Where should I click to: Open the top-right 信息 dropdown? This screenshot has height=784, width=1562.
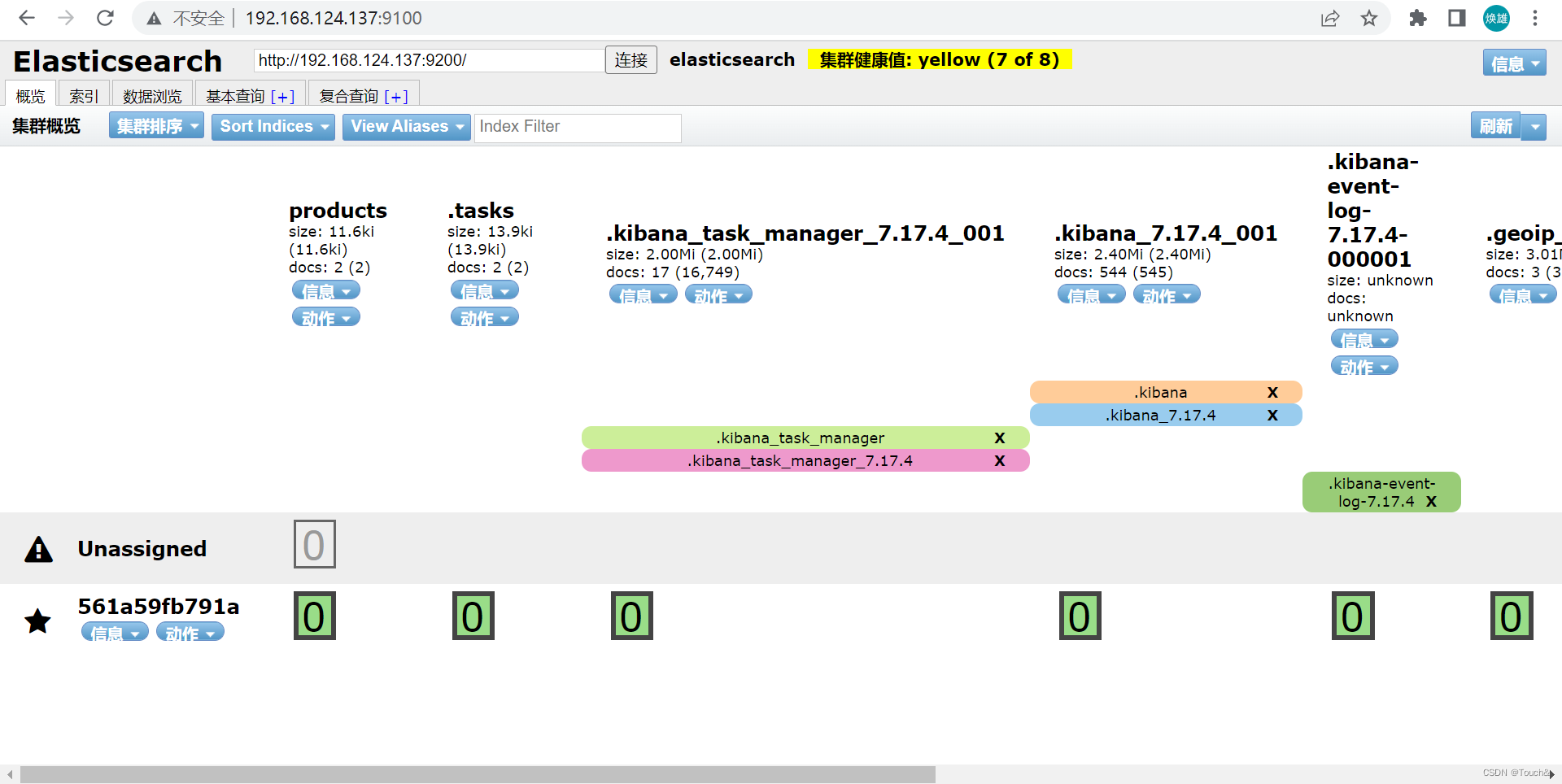[x=1514, y=63]
